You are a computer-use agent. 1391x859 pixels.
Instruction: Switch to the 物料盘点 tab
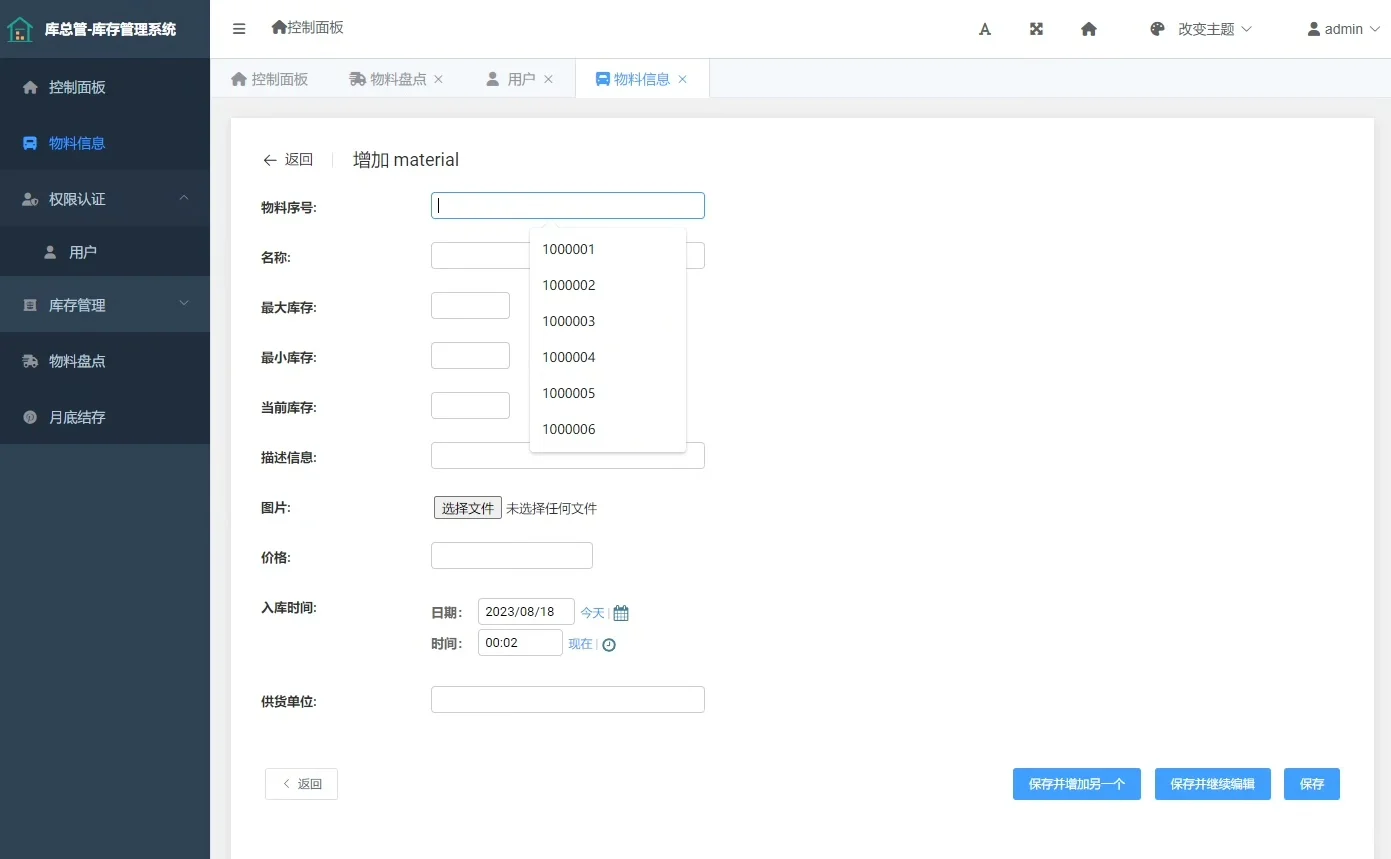pyautogui.click(x=395, y=78)
